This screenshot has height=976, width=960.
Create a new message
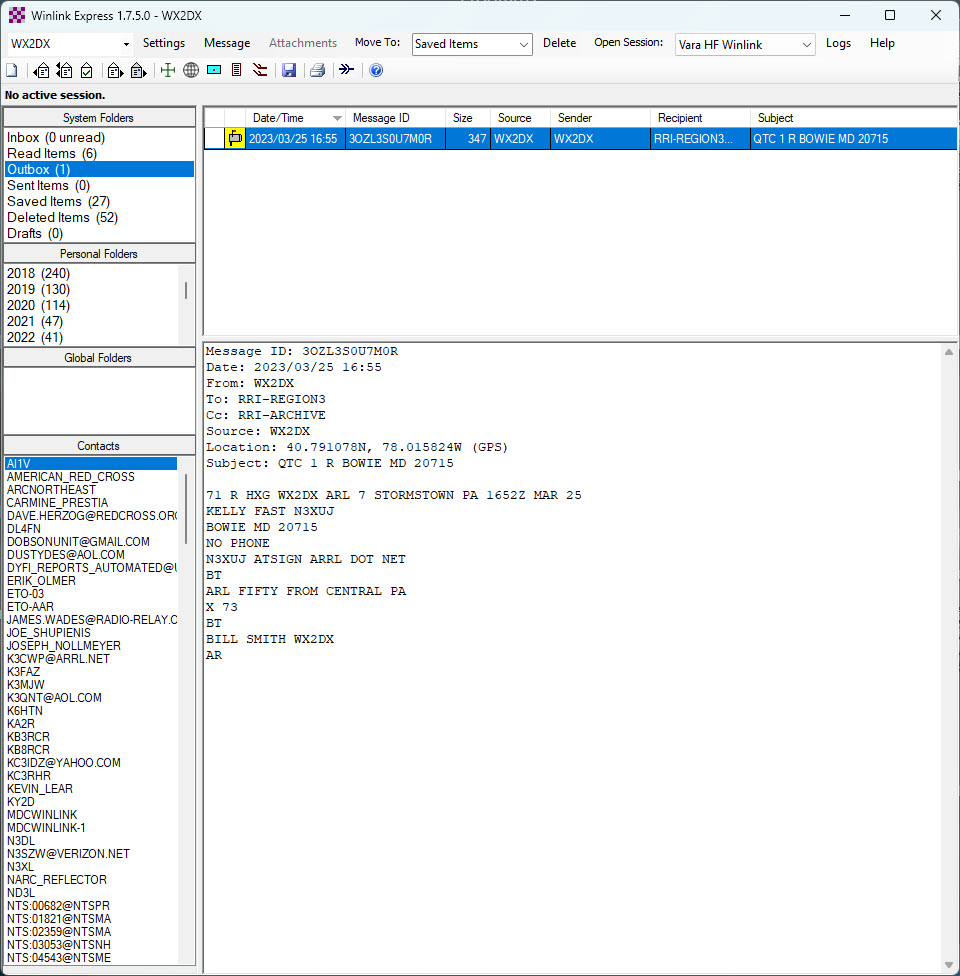[x=11, y=70]
